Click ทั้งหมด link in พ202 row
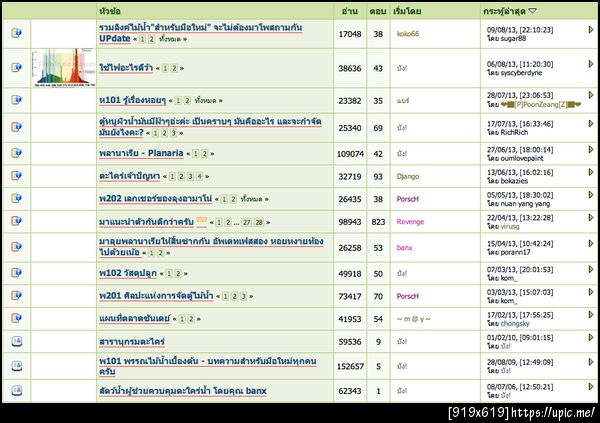The width and height of the screenshot is (600, 423). (251, 199)
